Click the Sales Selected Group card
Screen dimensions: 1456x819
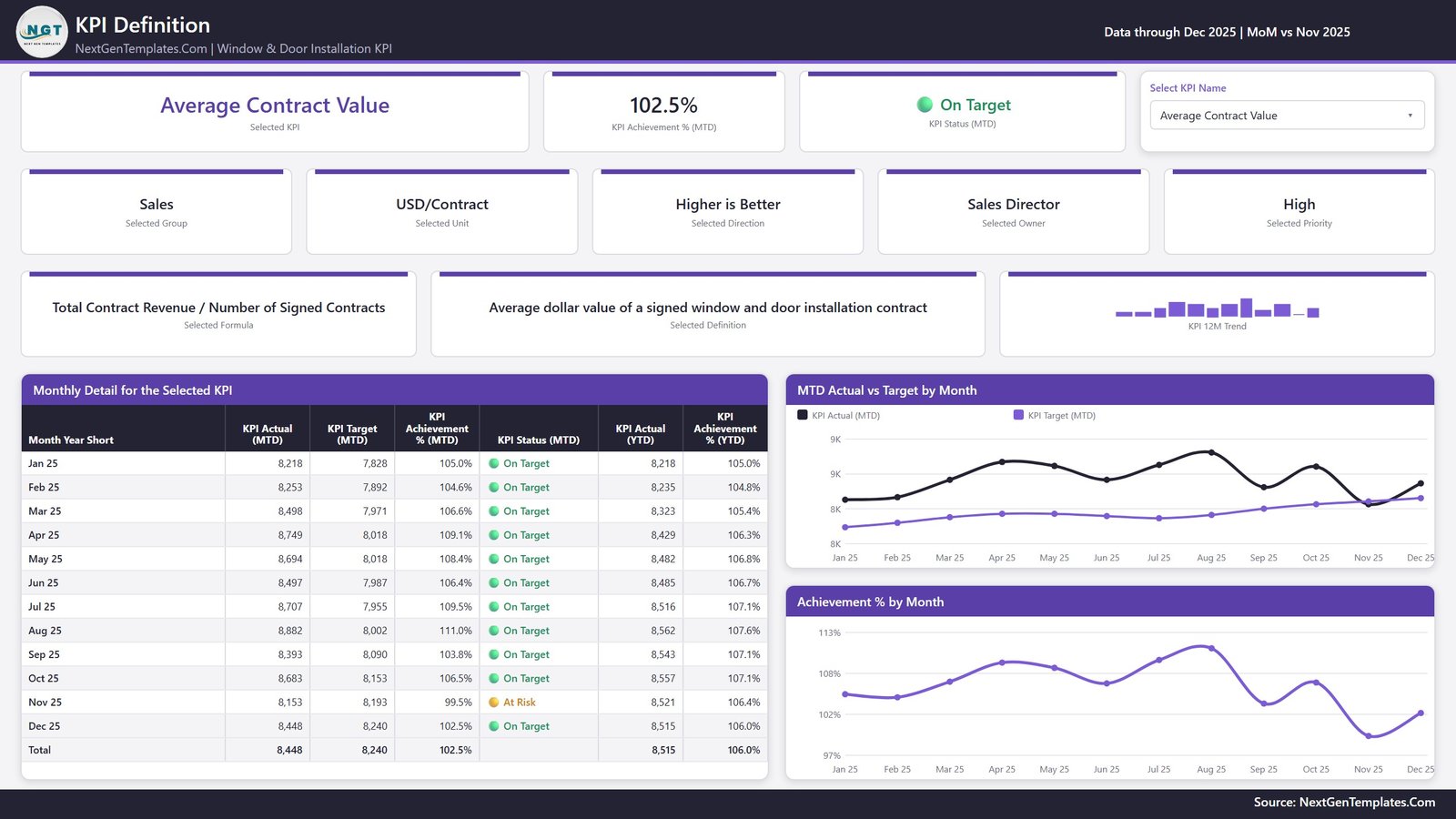(x=157, y=211)
